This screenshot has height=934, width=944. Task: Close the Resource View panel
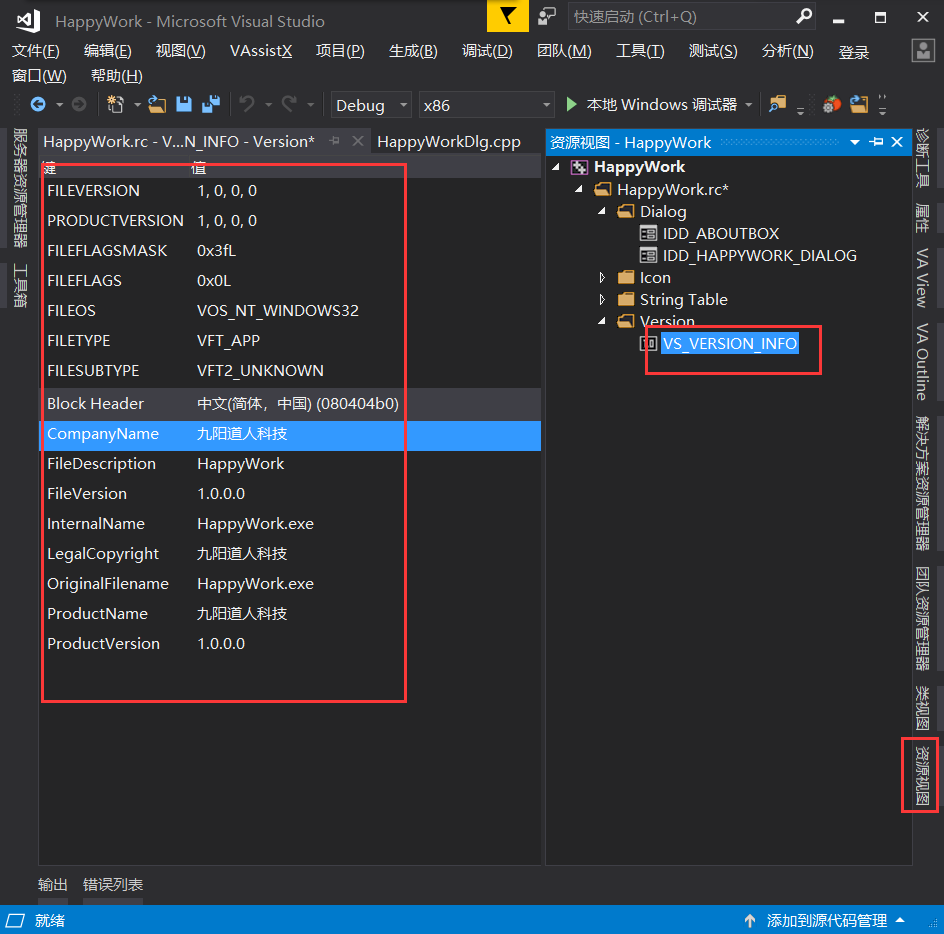pos(897,142)
